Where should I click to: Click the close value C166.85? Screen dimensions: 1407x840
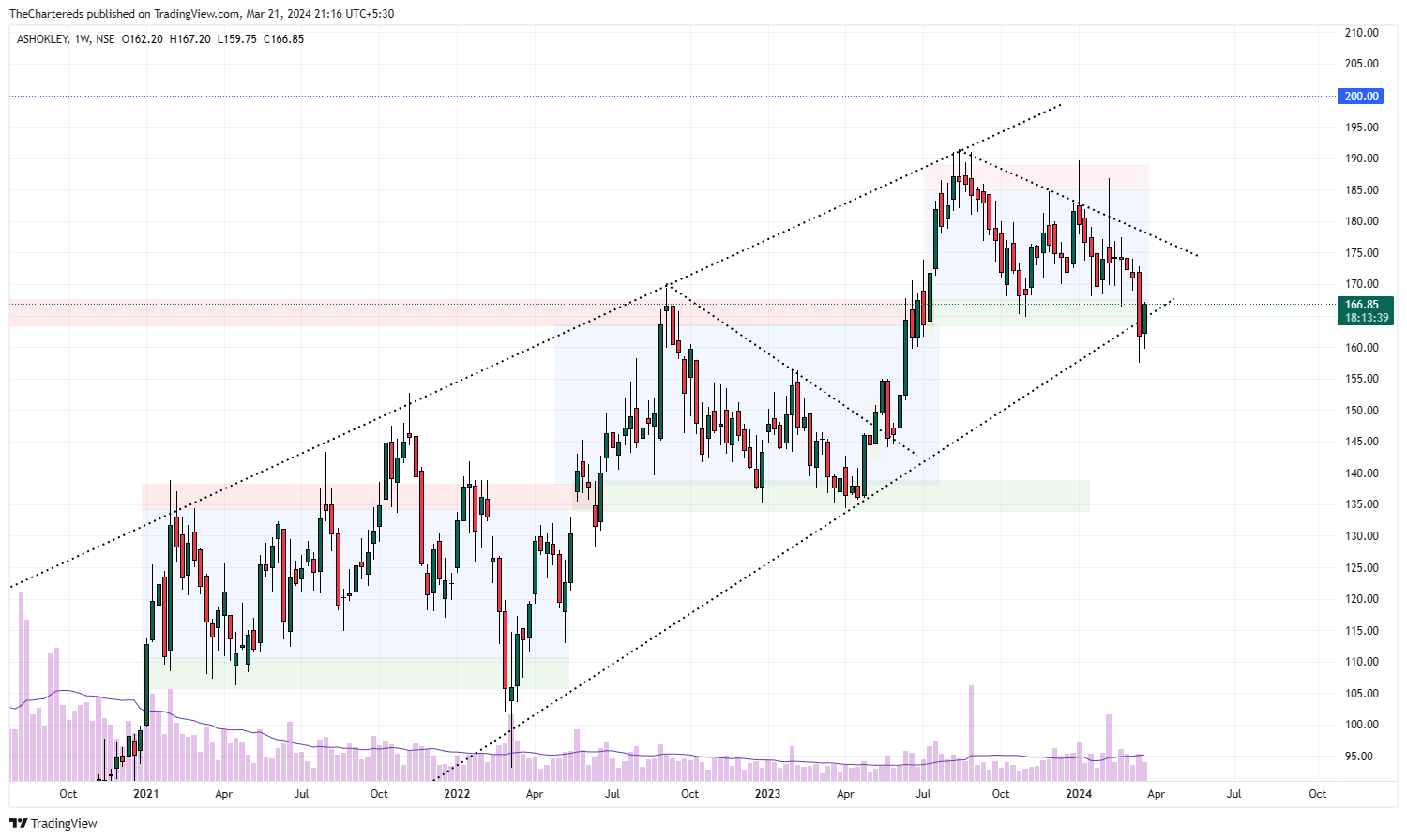(283, 39)
